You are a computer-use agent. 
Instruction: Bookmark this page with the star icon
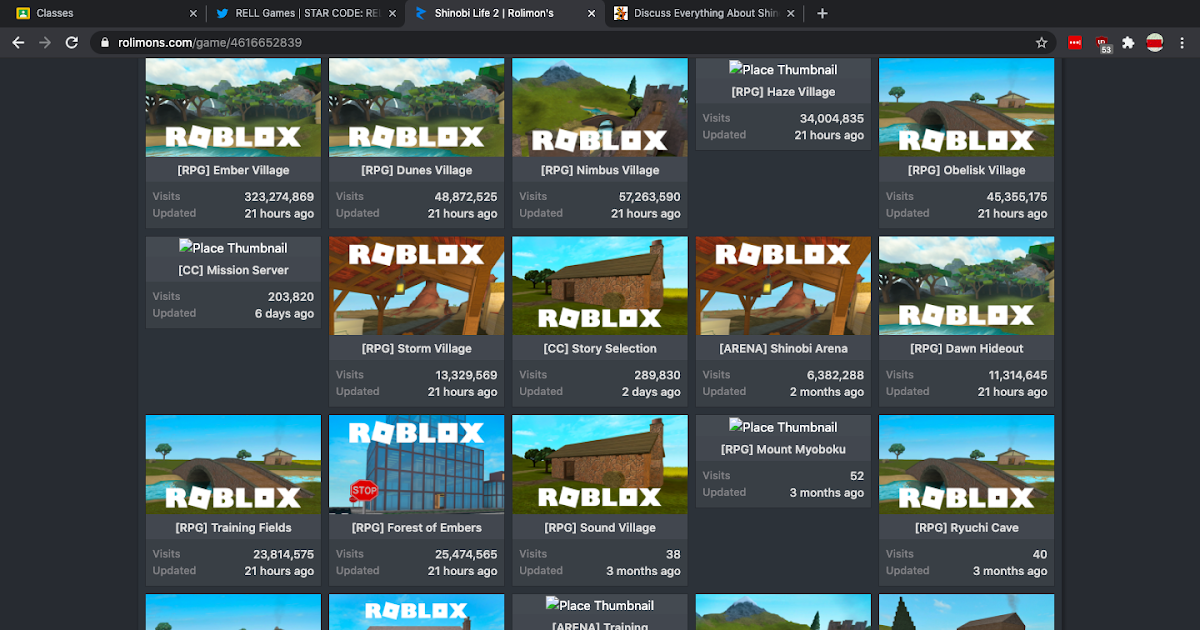(1041, 43)
